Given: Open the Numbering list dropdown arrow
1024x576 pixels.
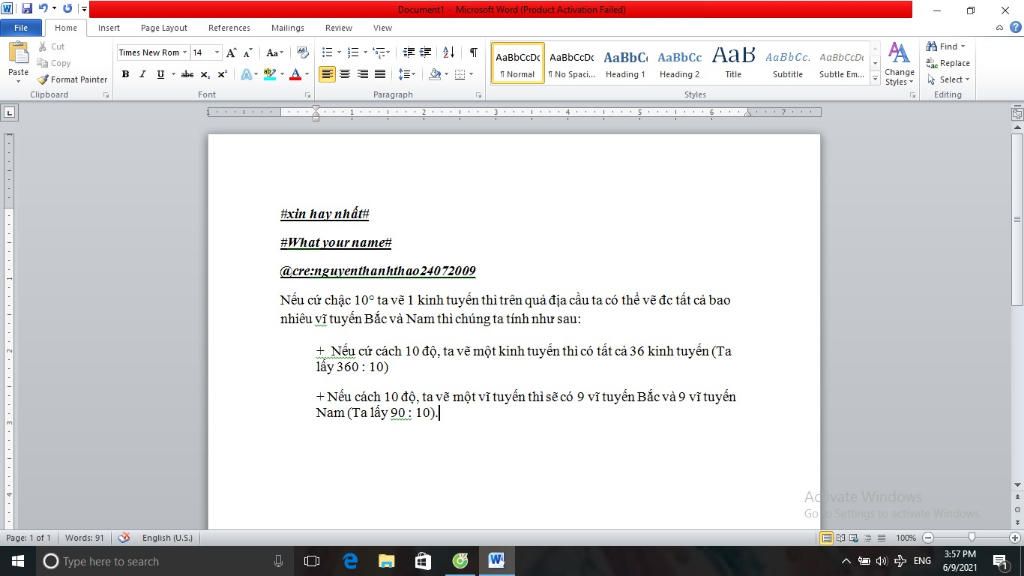Looking at the screenshot, I should click(364, 52).
